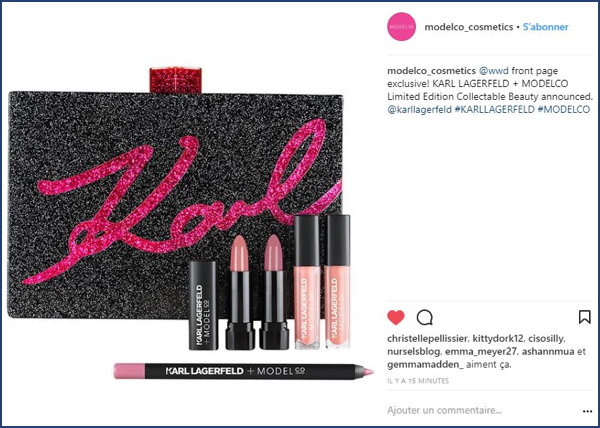Click the IL Y A 15 MINUTES timestamp

(x=418, y=381)
